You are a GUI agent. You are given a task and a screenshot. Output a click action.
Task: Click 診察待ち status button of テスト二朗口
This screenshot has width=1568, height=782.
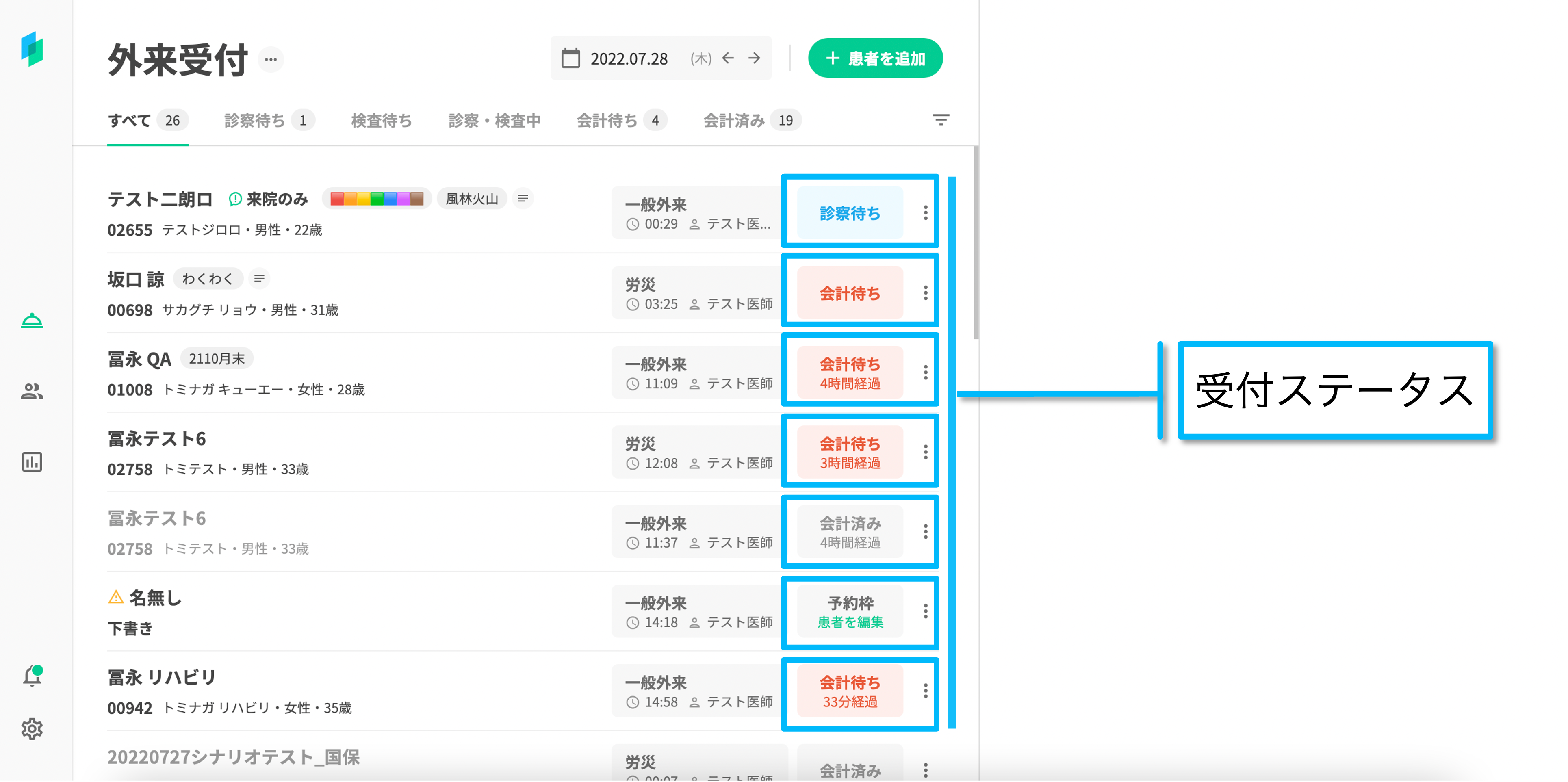click(850, 213)
